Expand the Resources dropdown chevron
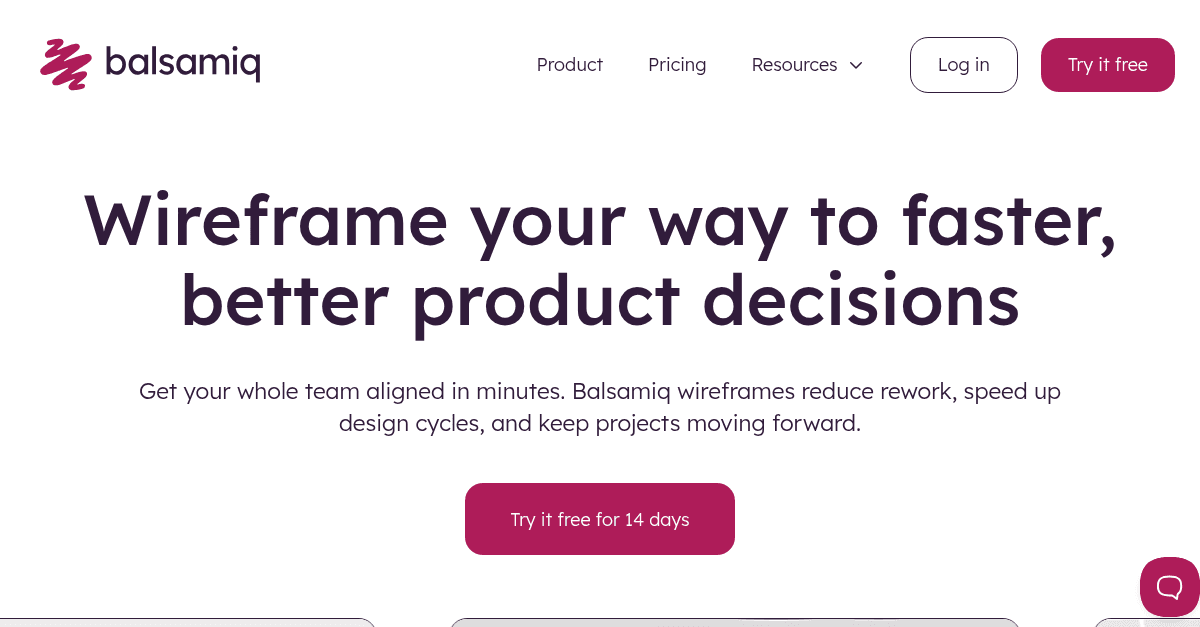 point(856,65)
